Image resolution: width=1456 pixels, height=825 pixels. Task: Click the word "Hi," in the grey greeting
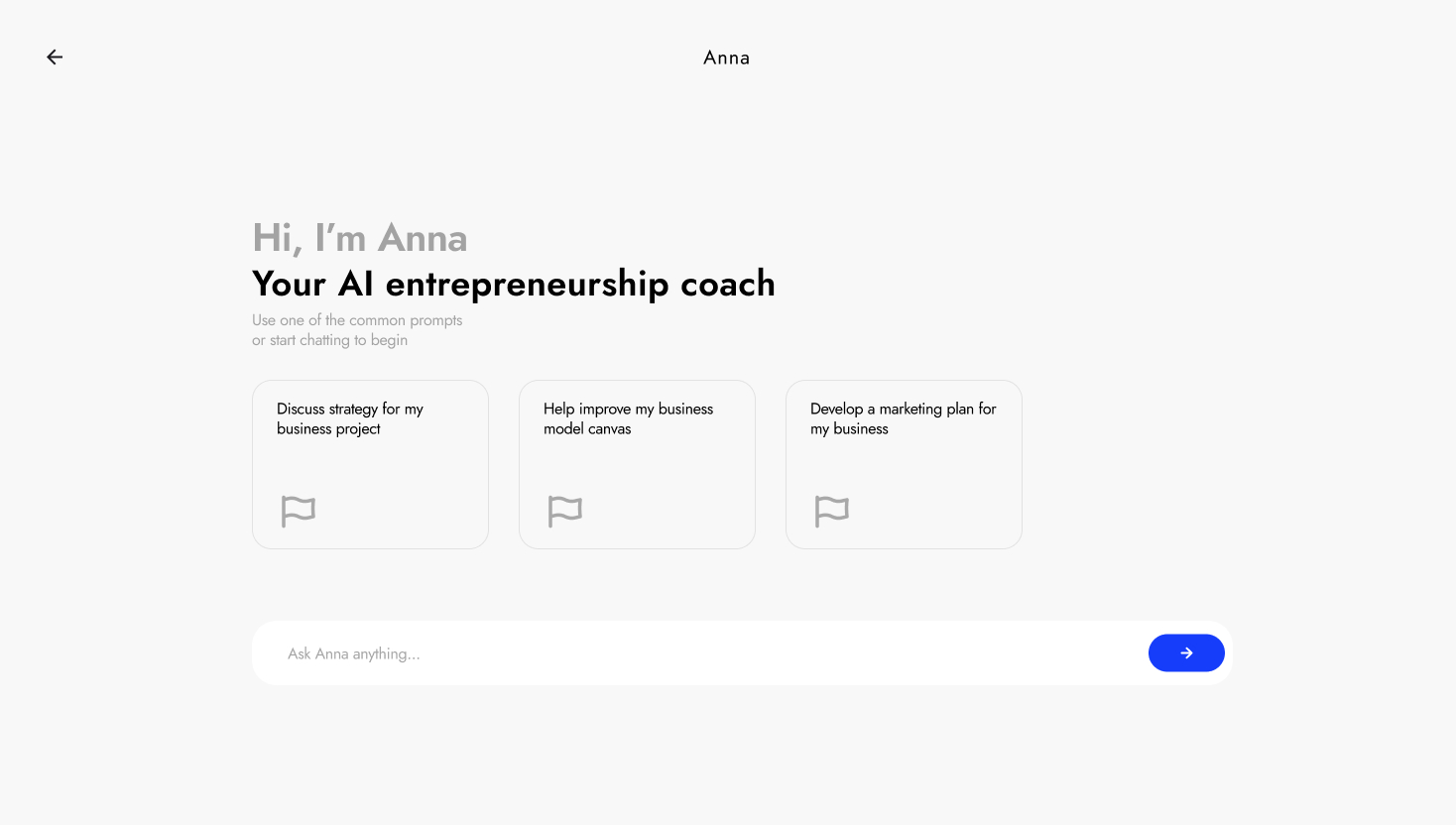coord(277,239)
